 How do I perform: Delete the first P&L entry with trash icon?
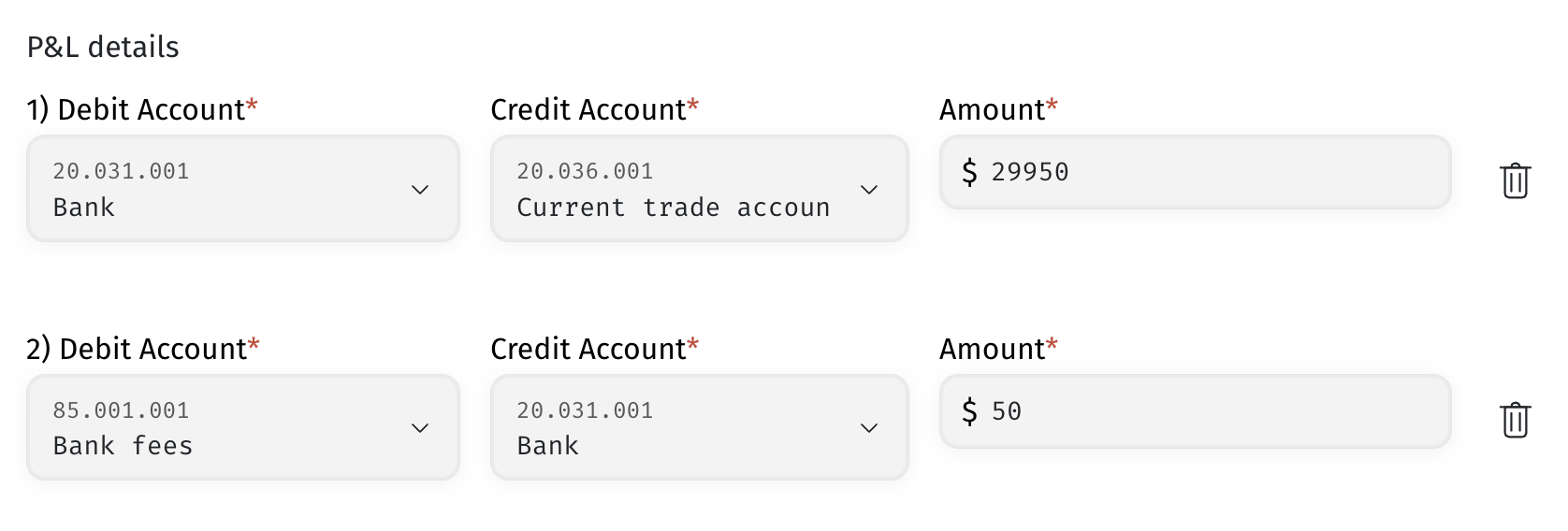coord(1515,180)
